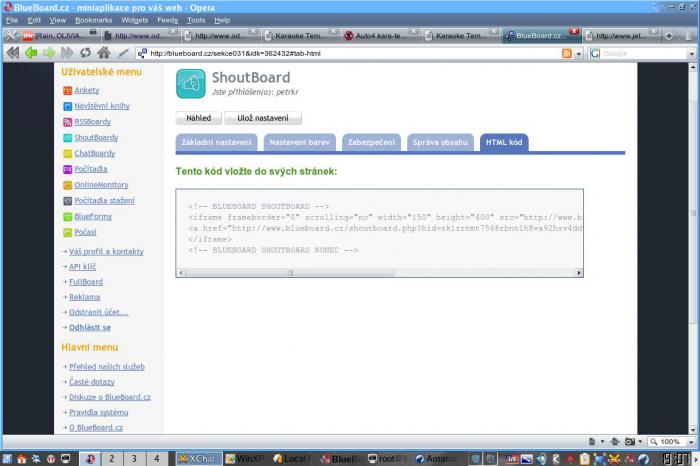Click the Náhled button
700x466 pixels.
point(198,118)
